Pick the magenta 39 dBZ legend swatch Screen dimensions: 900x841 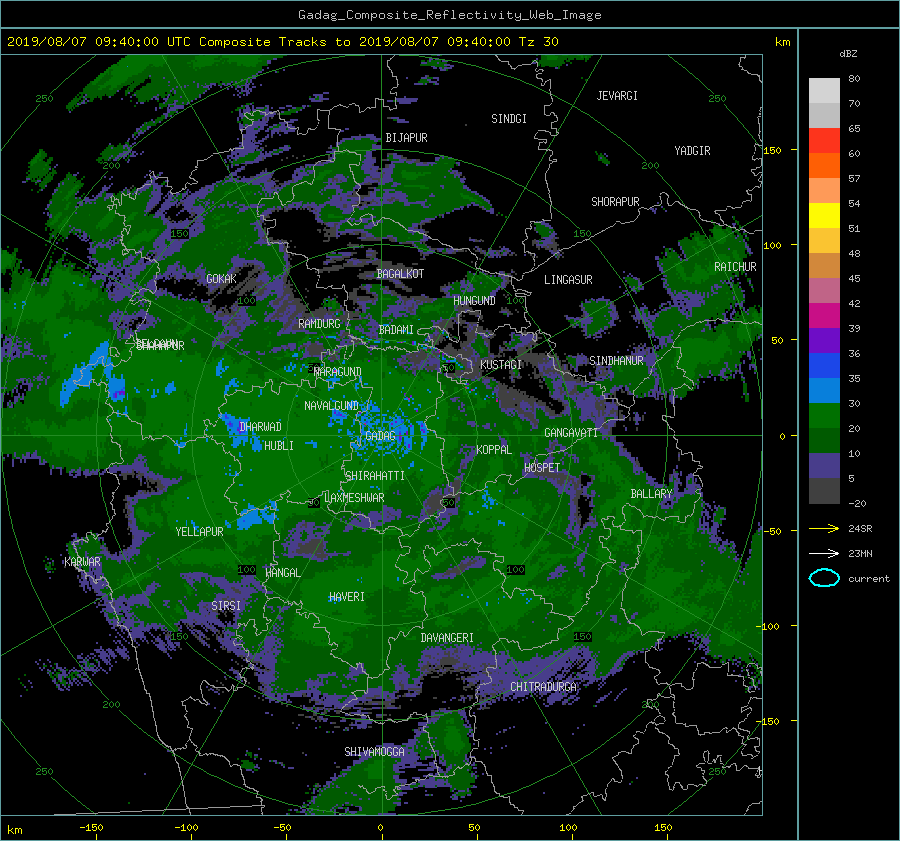824,315
